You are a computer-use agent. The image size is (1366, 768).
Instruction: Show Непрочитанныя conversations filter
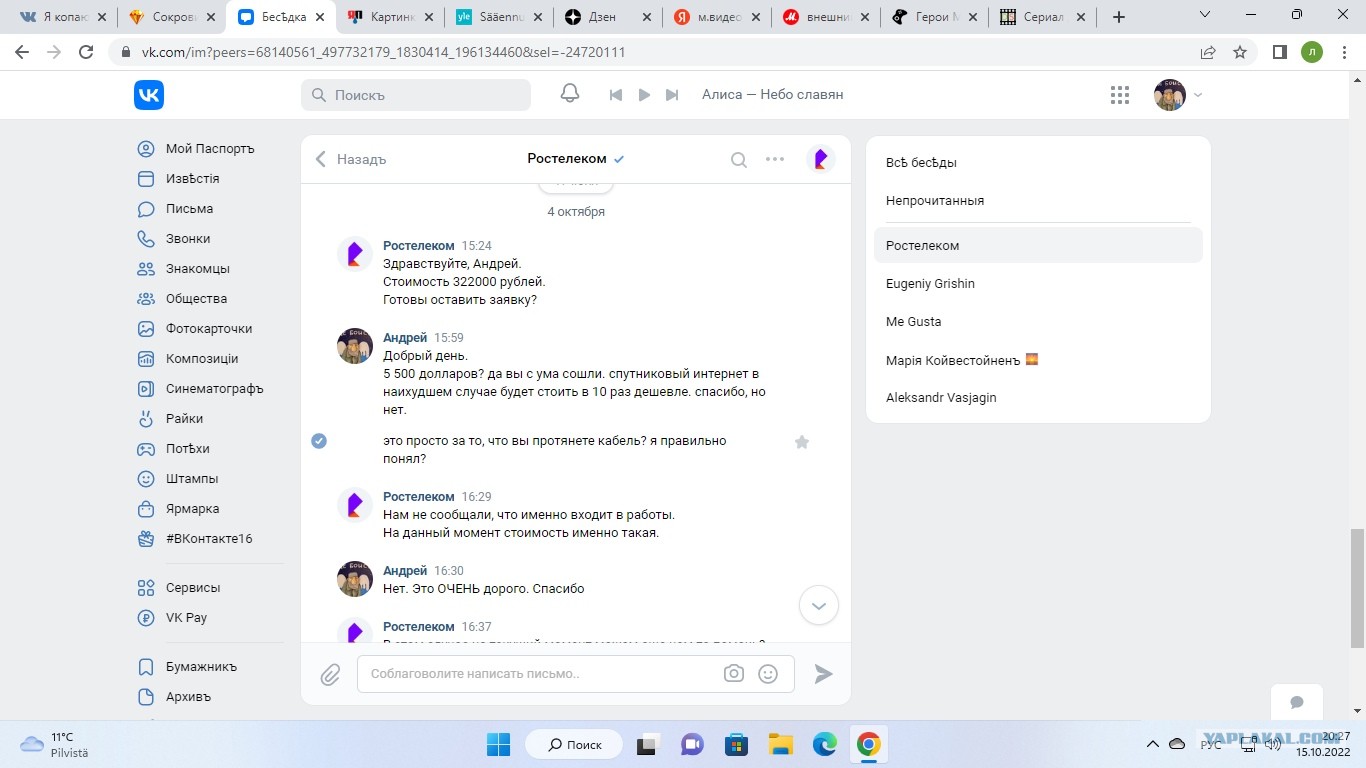pyautogui.click(x=1038, y=201)
